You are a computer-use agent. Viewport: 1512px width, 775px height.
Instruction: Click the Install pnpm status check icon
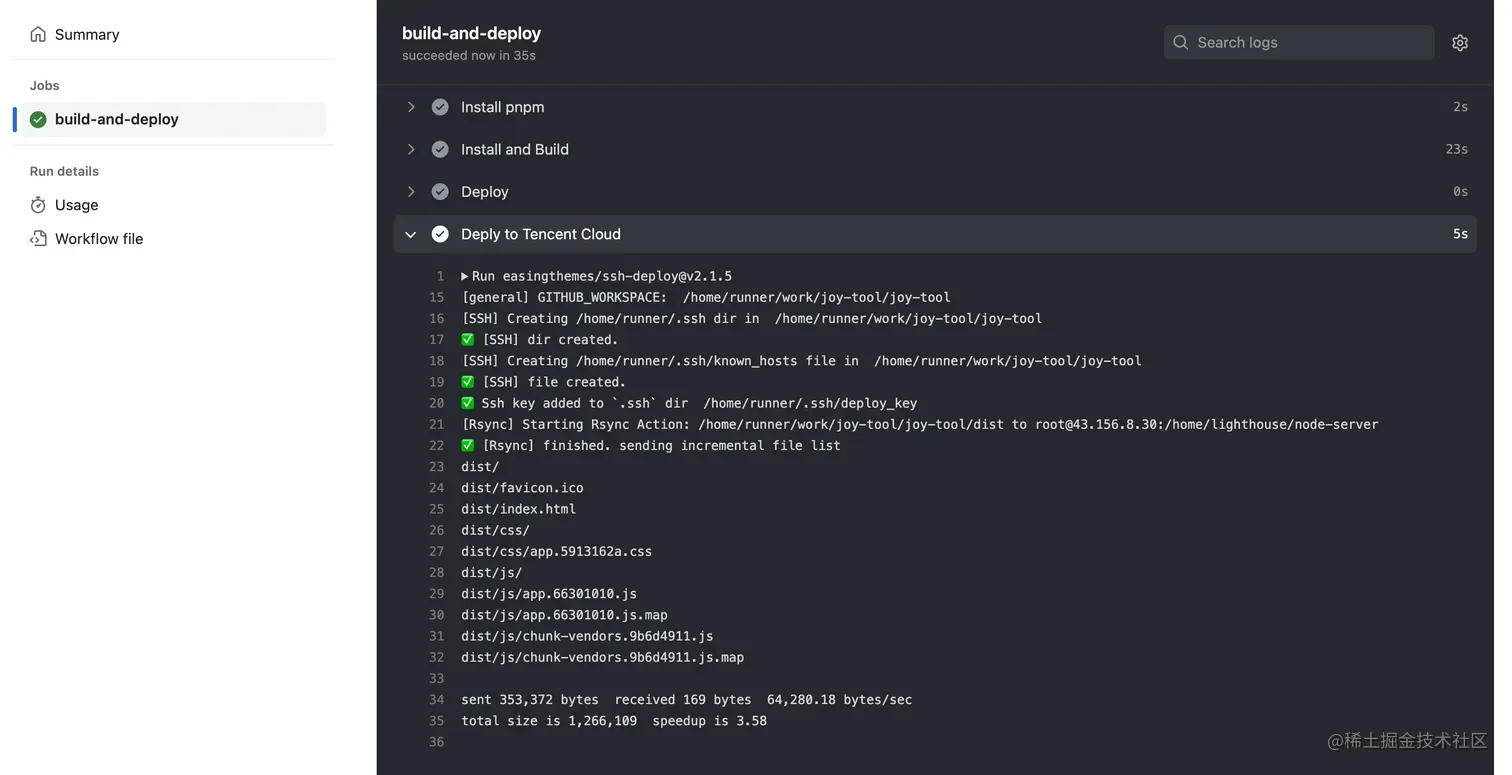[x=440, y=107]
